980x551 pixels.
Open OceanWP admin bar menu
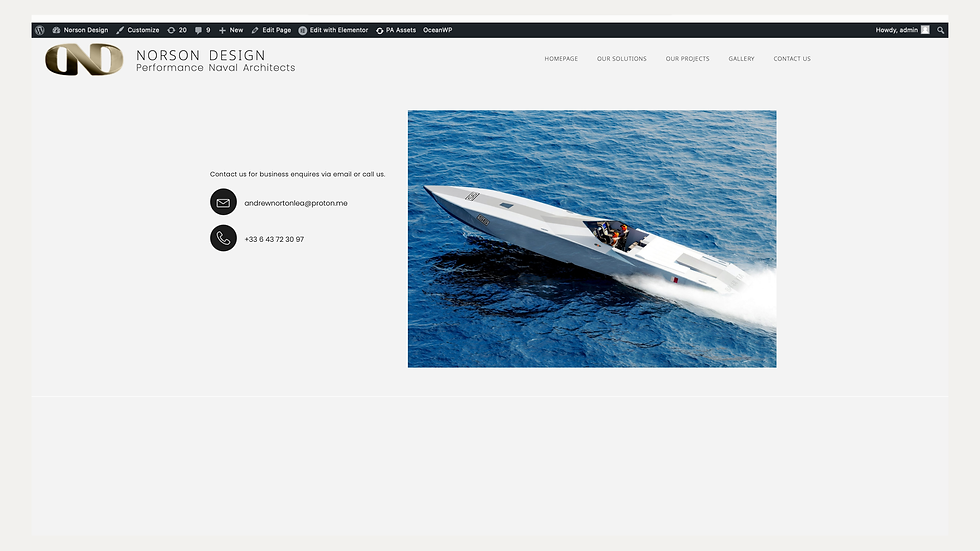pyautogui.click(x=438, y=30)
